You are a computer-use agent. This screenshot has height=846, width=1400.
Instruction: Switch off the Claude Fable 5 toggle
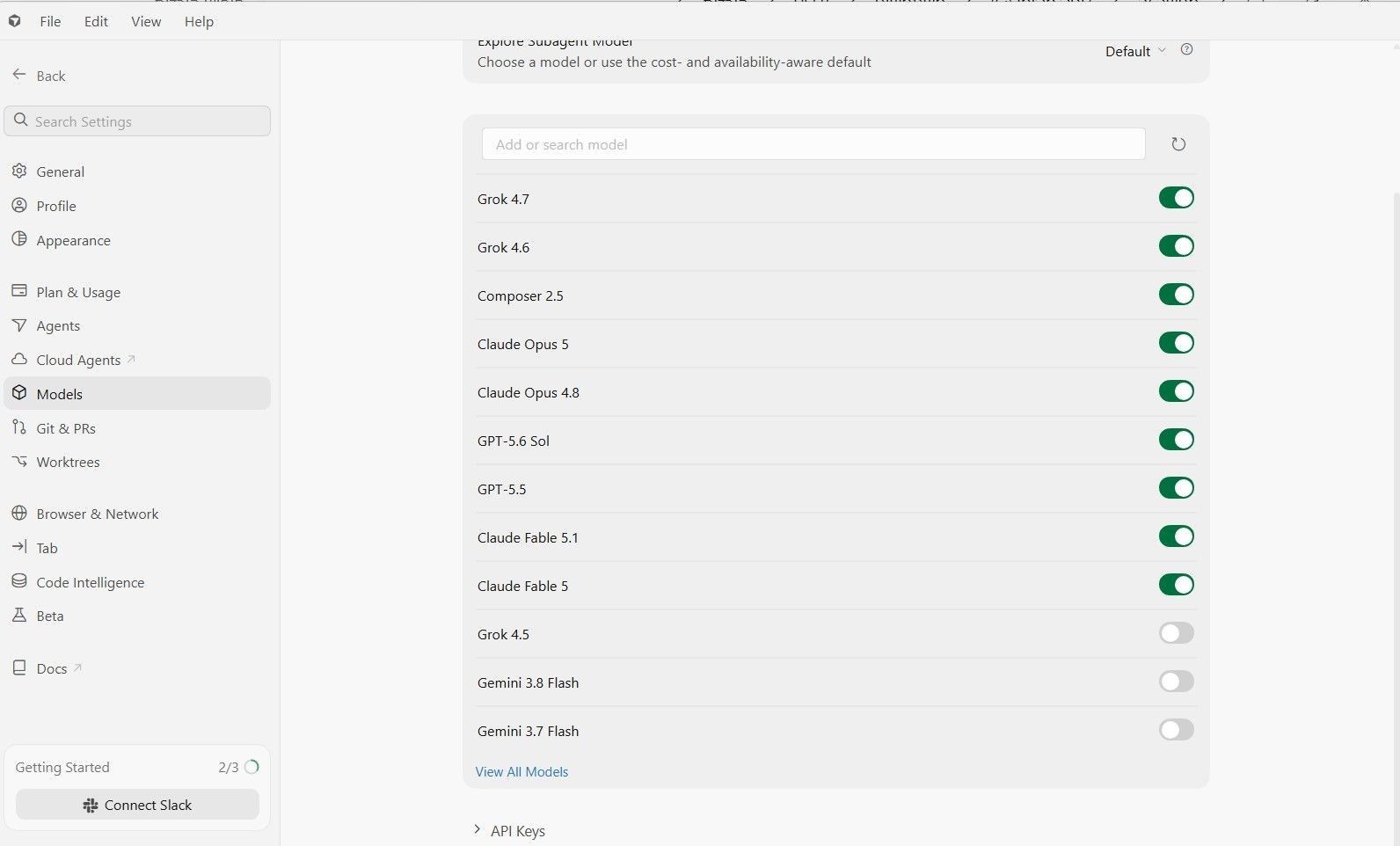click(x=1176, y=585)
